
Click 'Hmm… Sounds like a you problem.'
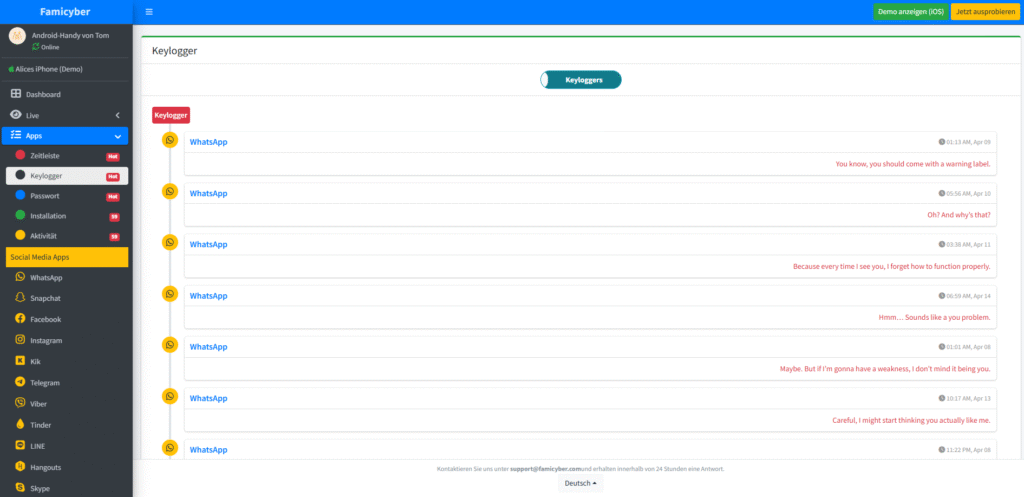935,317
